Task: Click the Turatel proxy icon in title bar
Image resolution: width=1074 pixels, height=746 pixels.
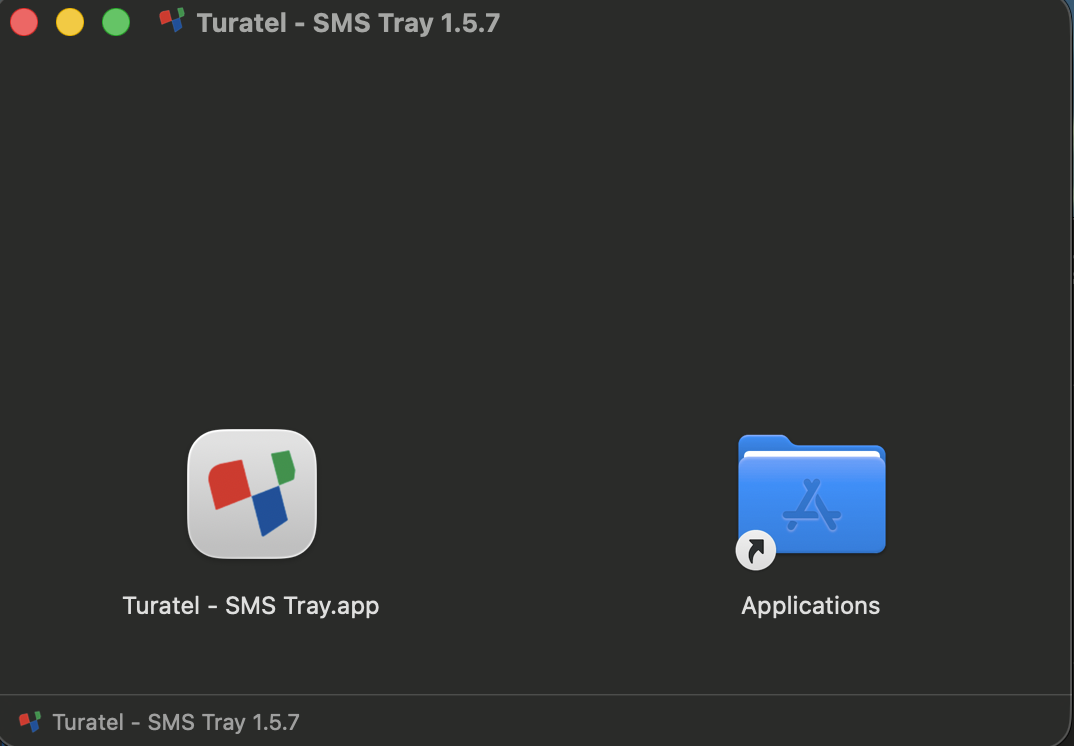Action: click(x=172, y=21)
